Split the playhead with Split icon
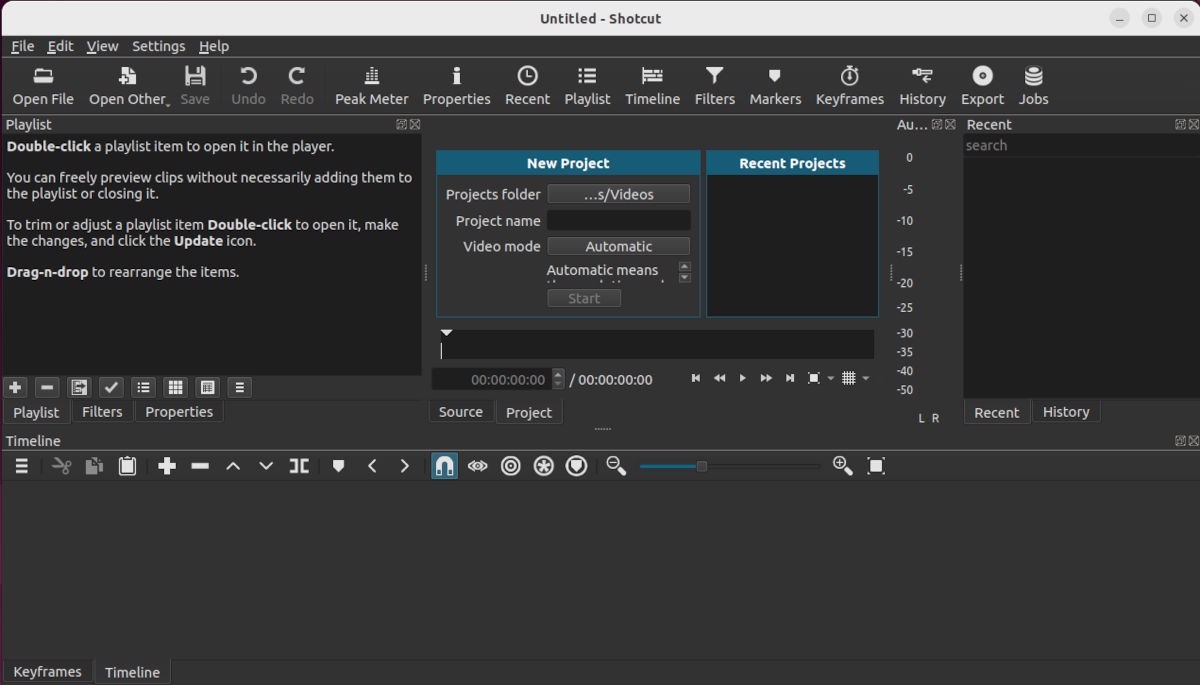The width and height of the screenshot is (1200, 685). click(x=298, y=465)
